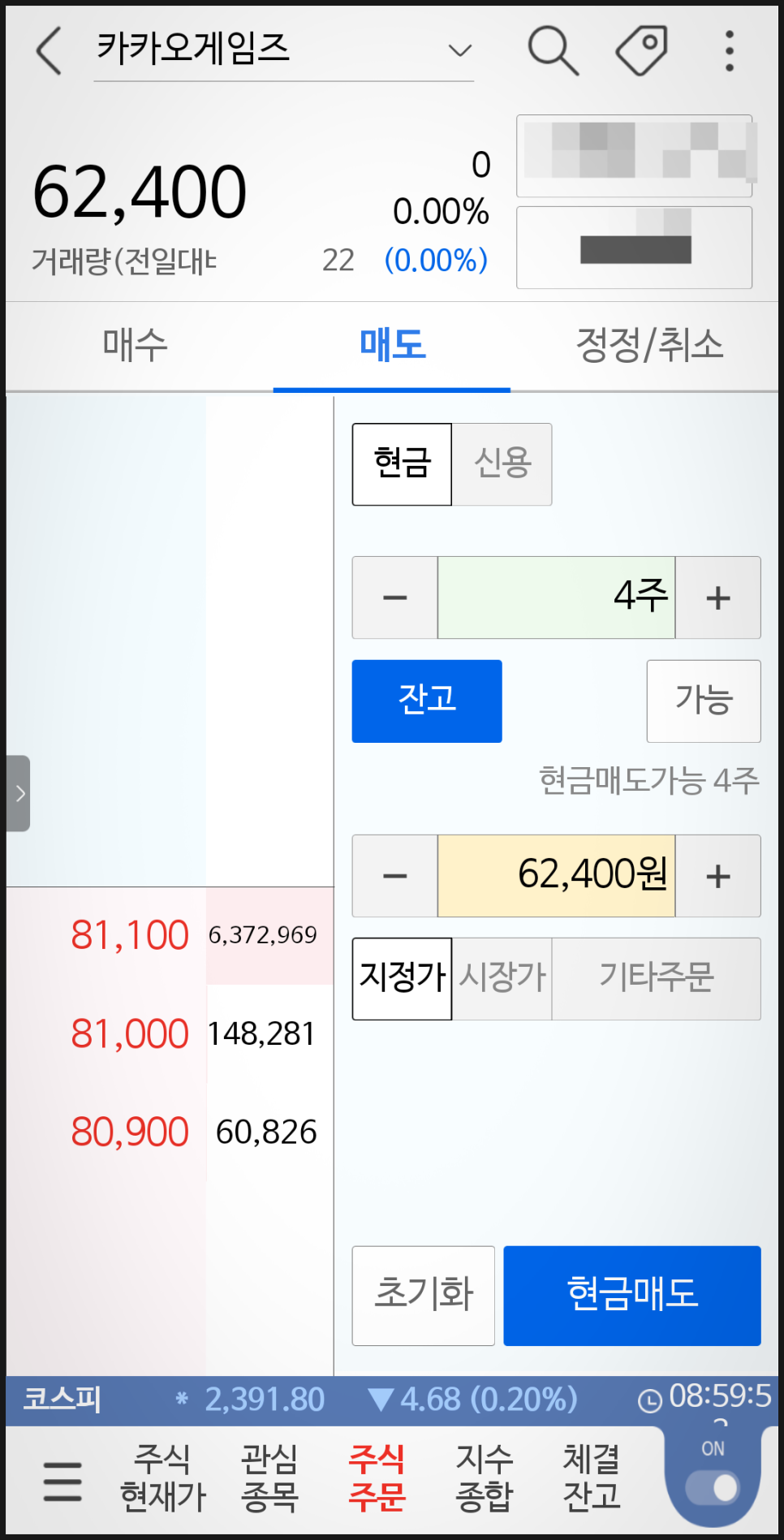Tap the upper blurred account box
This screenshot has width=784, height=1540.
pos(635,156)
